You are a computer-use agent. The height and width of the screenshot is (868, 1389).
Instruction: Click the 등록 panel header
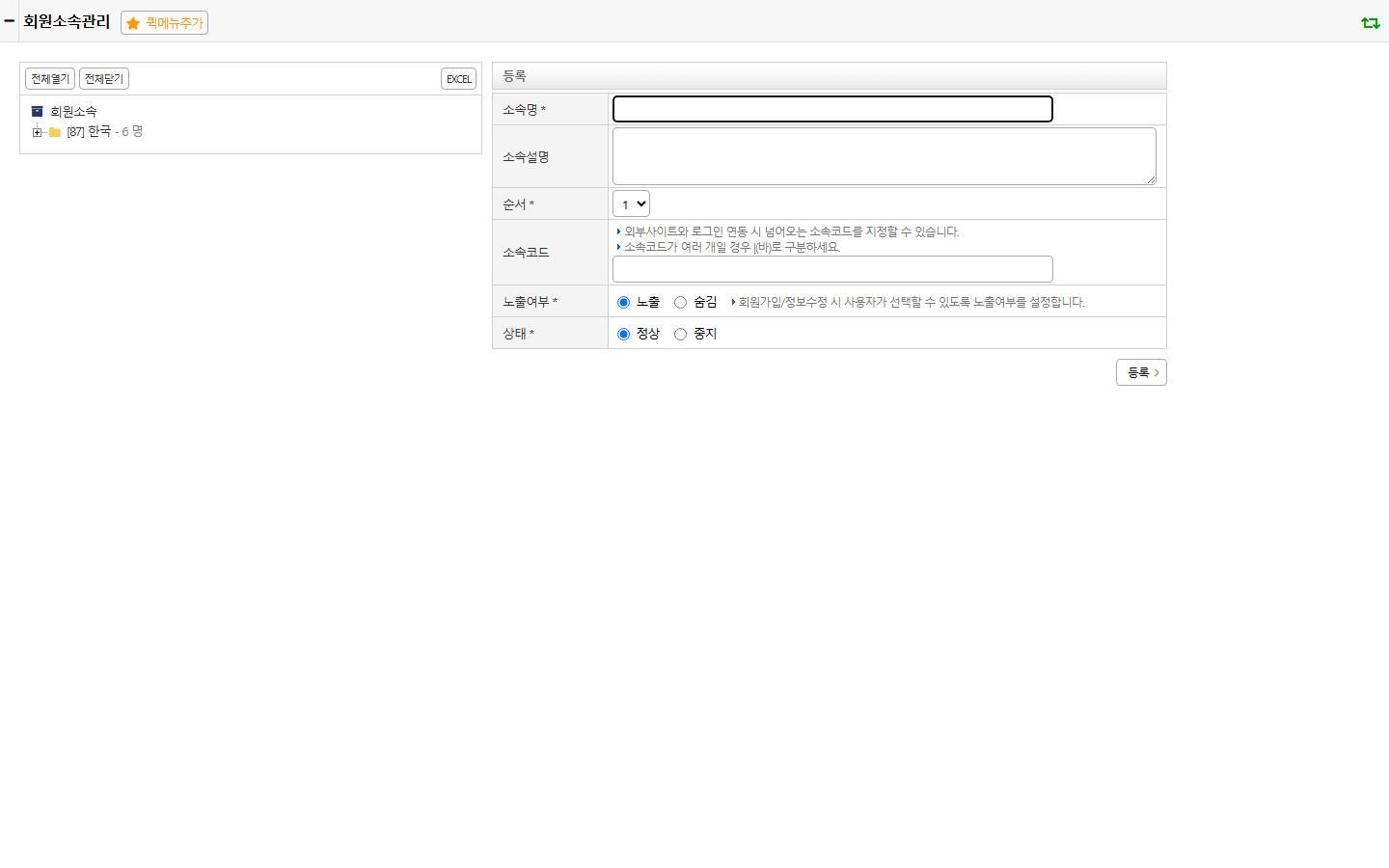830,76
